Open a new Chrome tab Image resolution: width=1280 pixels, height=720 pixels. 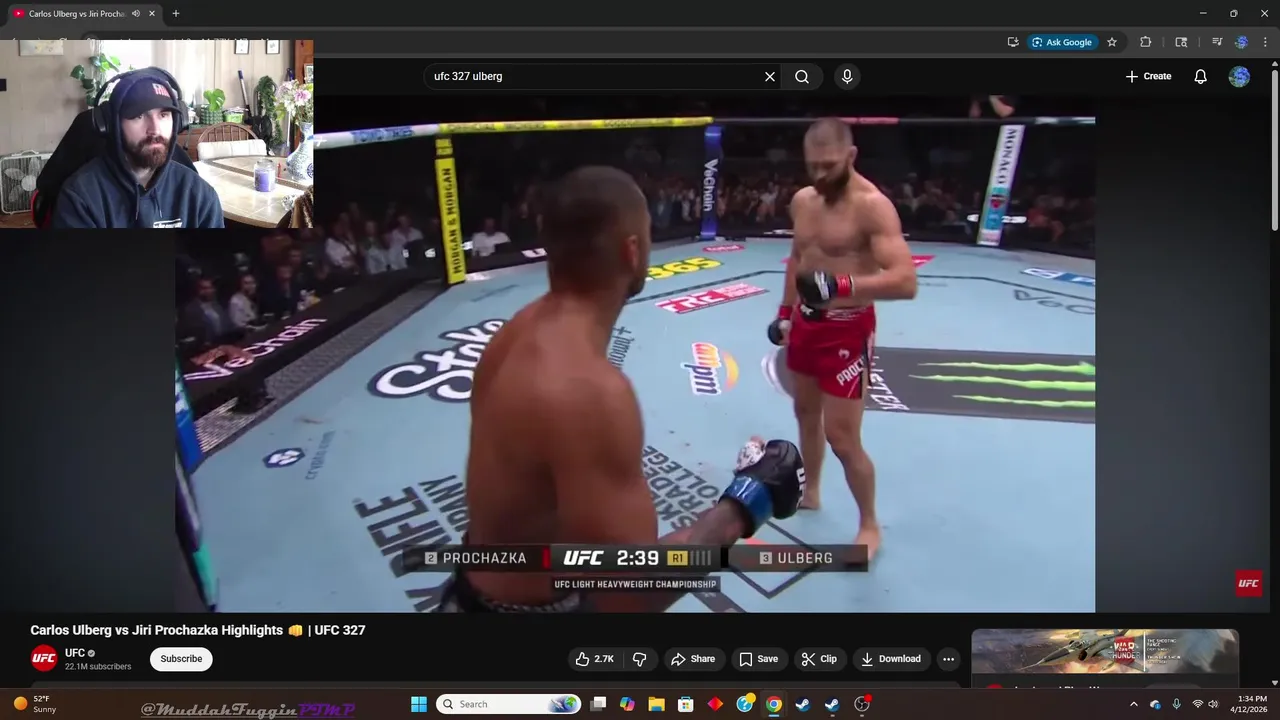176,14
